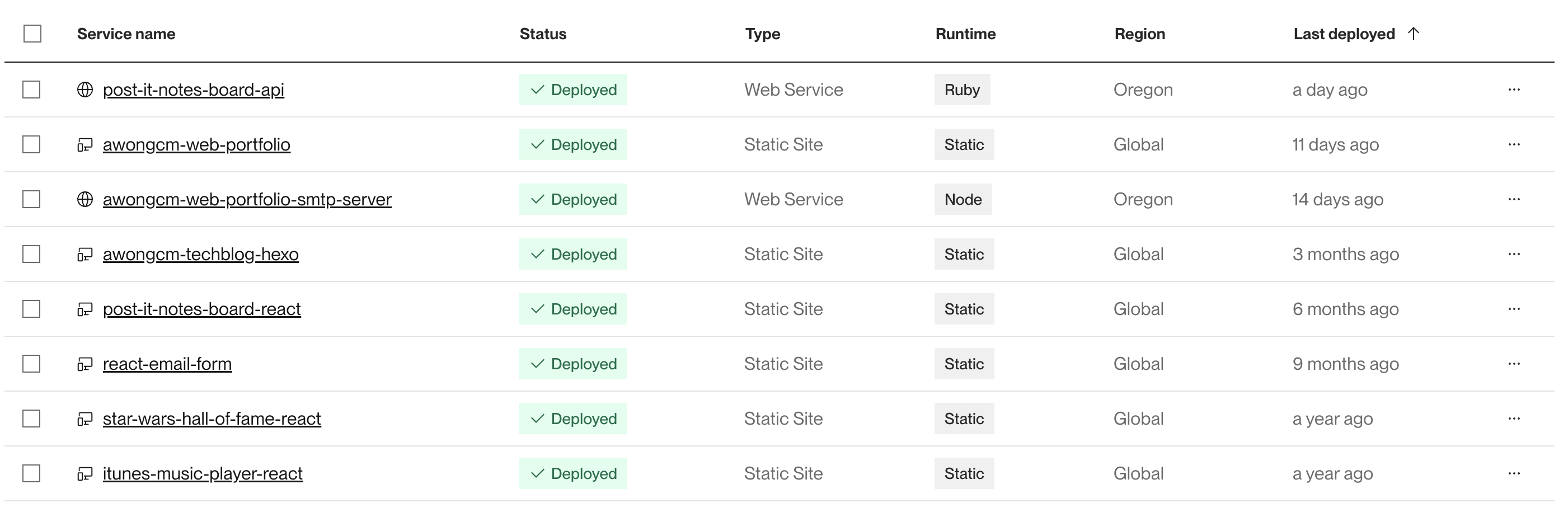Open the more options menu for post-it-notes-board-api
Viewport: 1568px width, 517px height.
click(1514, 90)
